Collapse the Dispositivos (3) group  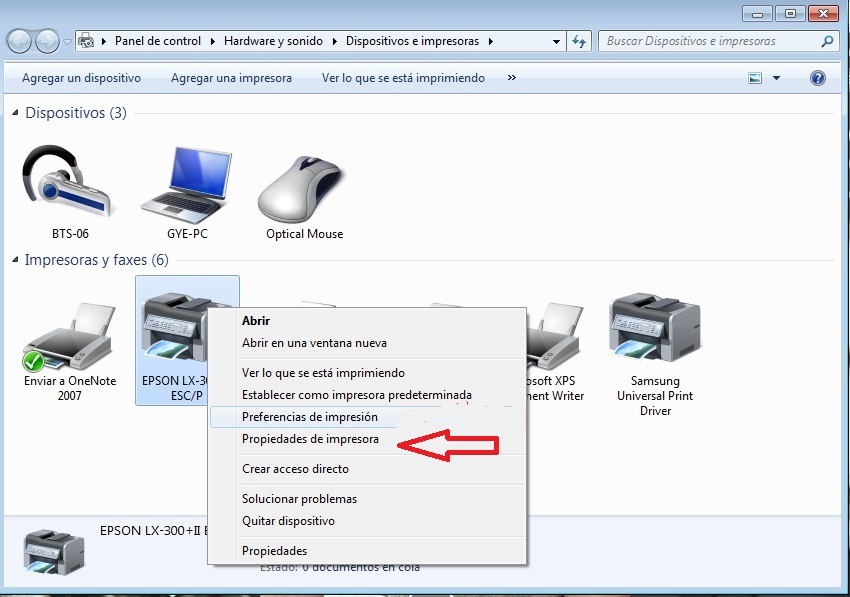coord(15,112)
